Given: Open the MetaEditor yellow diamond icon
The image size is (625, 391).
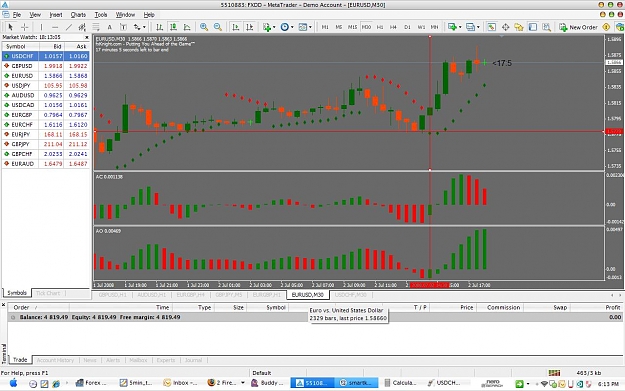Looking at the screenshot, I should point(606,27).
